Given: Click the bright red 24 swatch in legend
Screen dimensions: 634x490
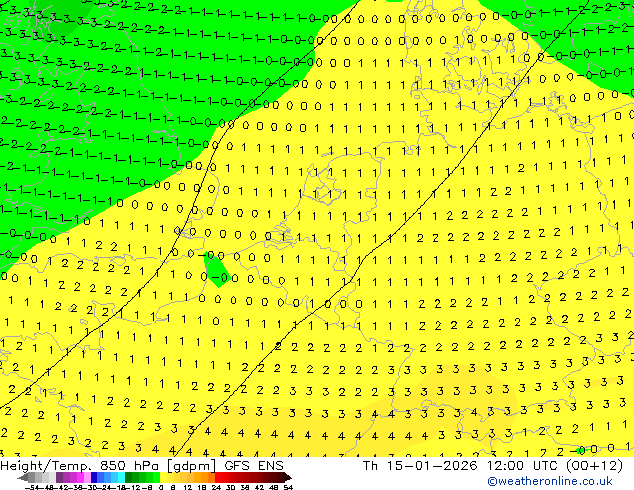Looking at the screenshot, I should [x=218, y=477].
